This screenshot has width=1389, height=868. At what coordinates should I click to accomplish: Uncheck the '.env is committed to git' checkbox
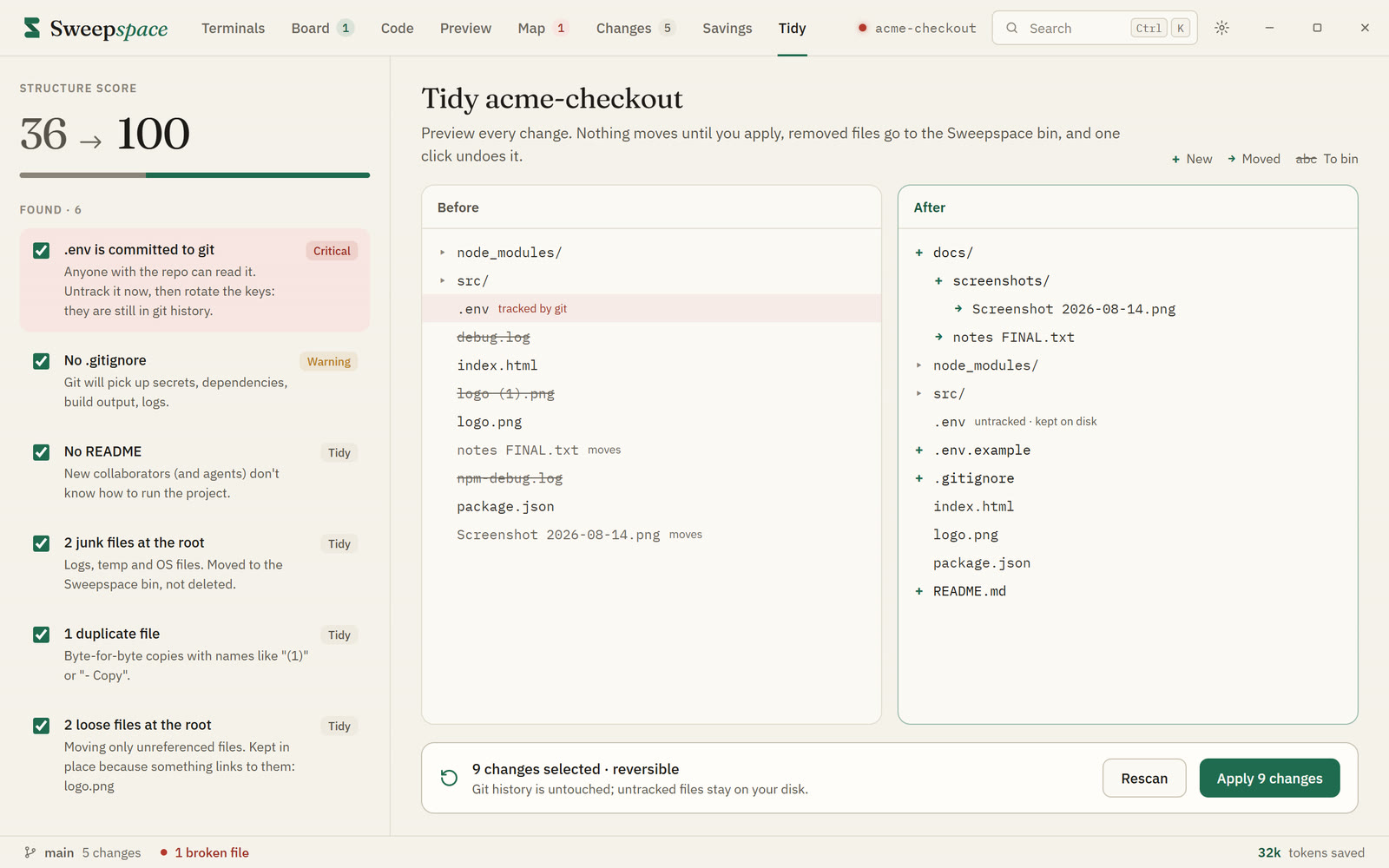(x=41, y=251)
